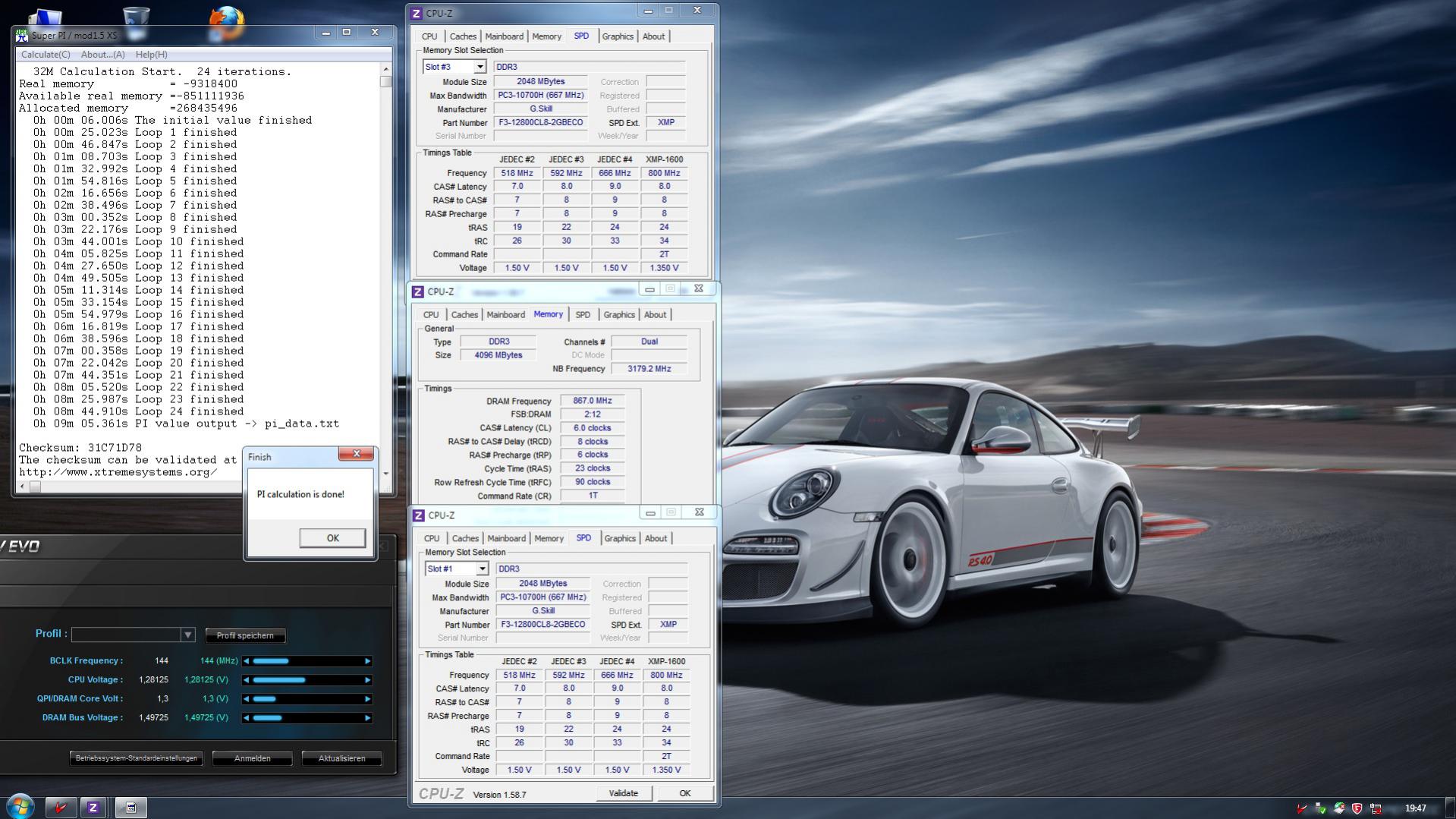Click the BCLK Frequency increase arrow

368,661
